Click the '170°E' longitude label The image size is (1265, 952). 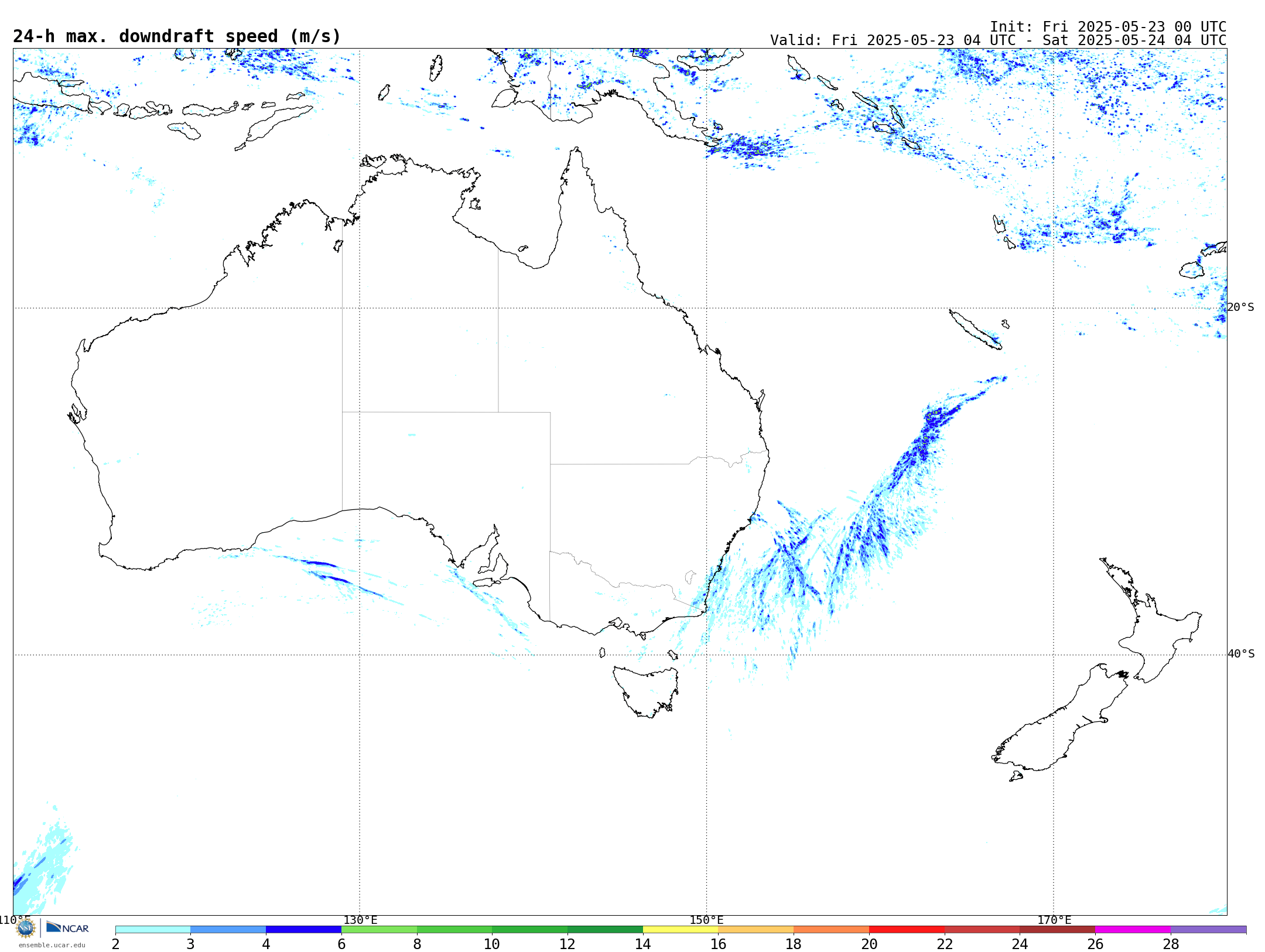pos(1054,920)
